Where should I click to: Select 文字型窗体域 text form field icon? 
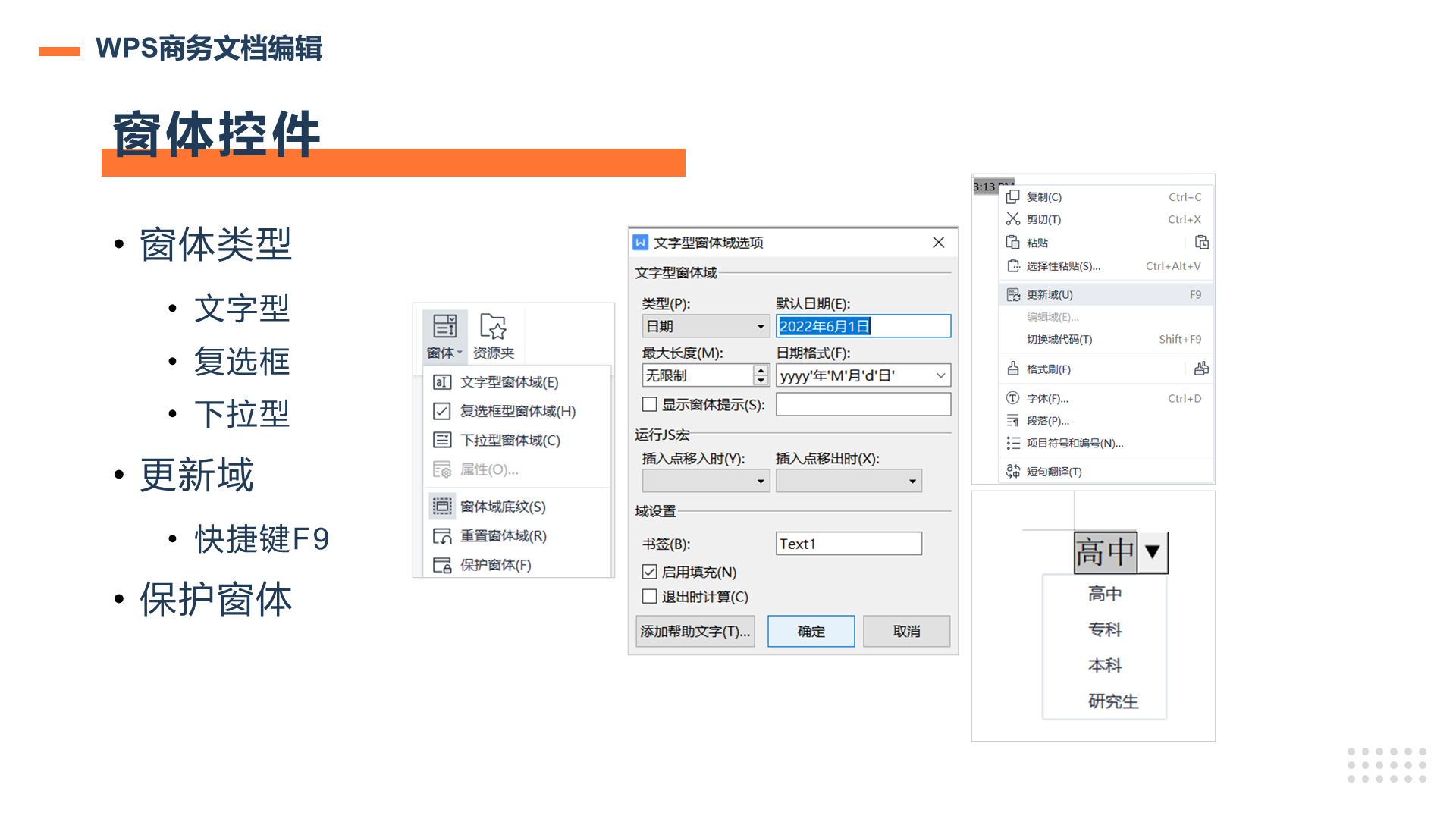(x=442, y=382)
